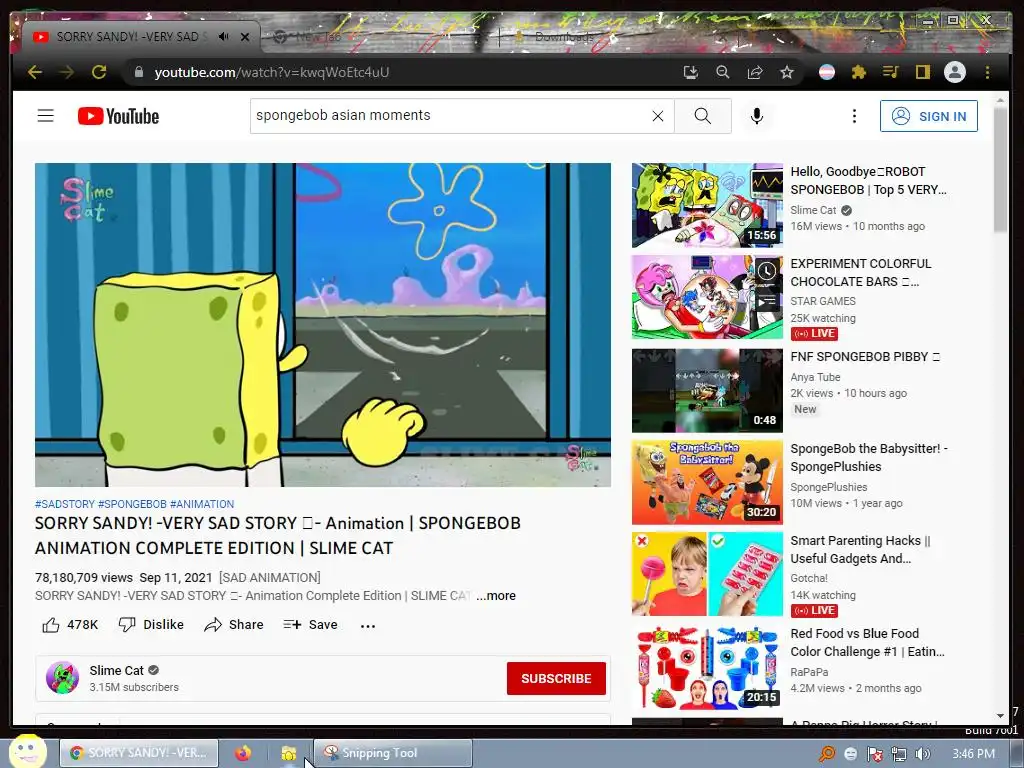Open the zoom magnifier in address bar
Viewport: 1024px width, 768px height.
pos(722,72)
